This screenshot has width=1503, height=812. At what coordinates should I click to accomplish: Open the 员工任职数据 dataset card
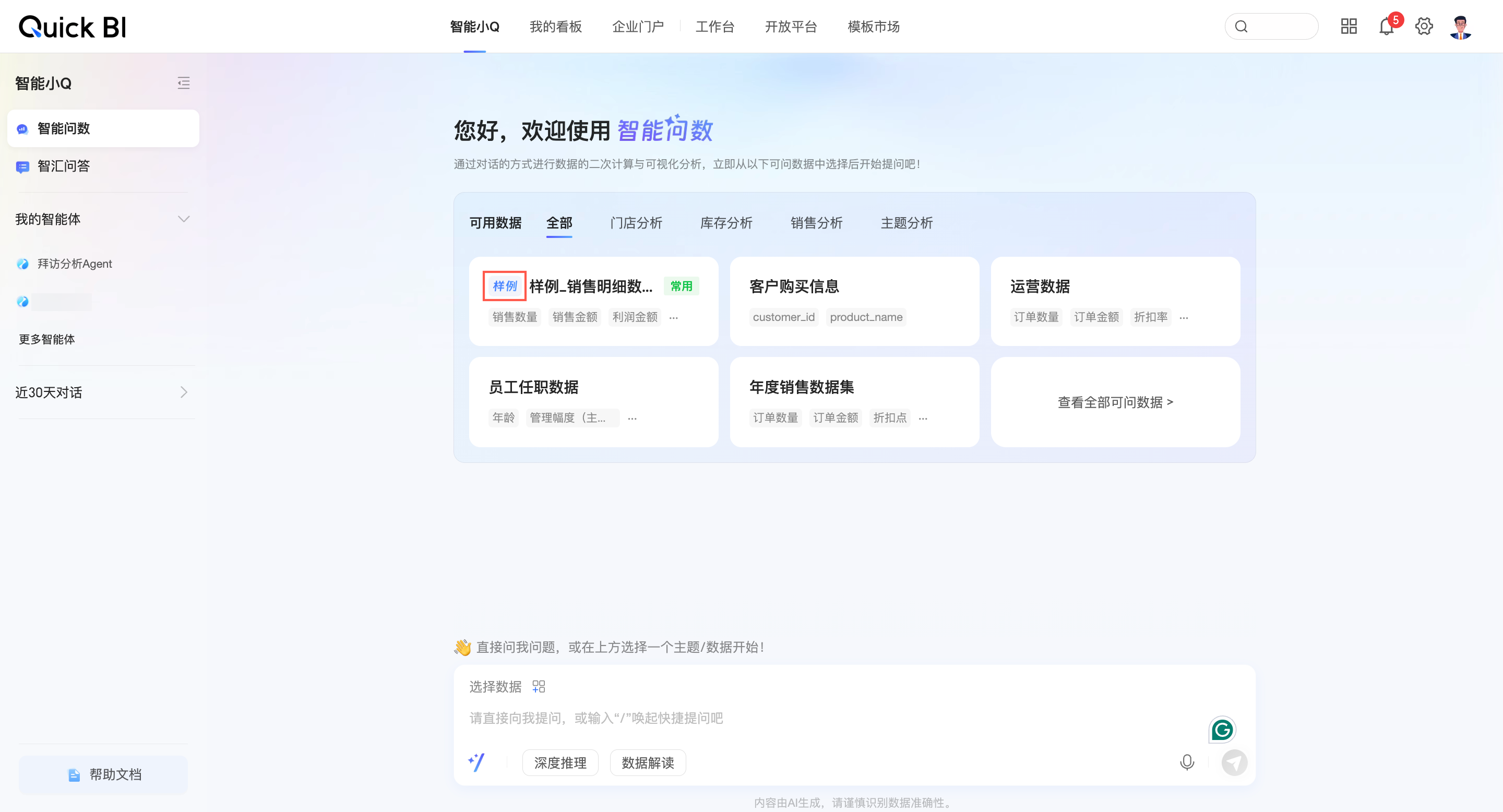pos(593,402)
